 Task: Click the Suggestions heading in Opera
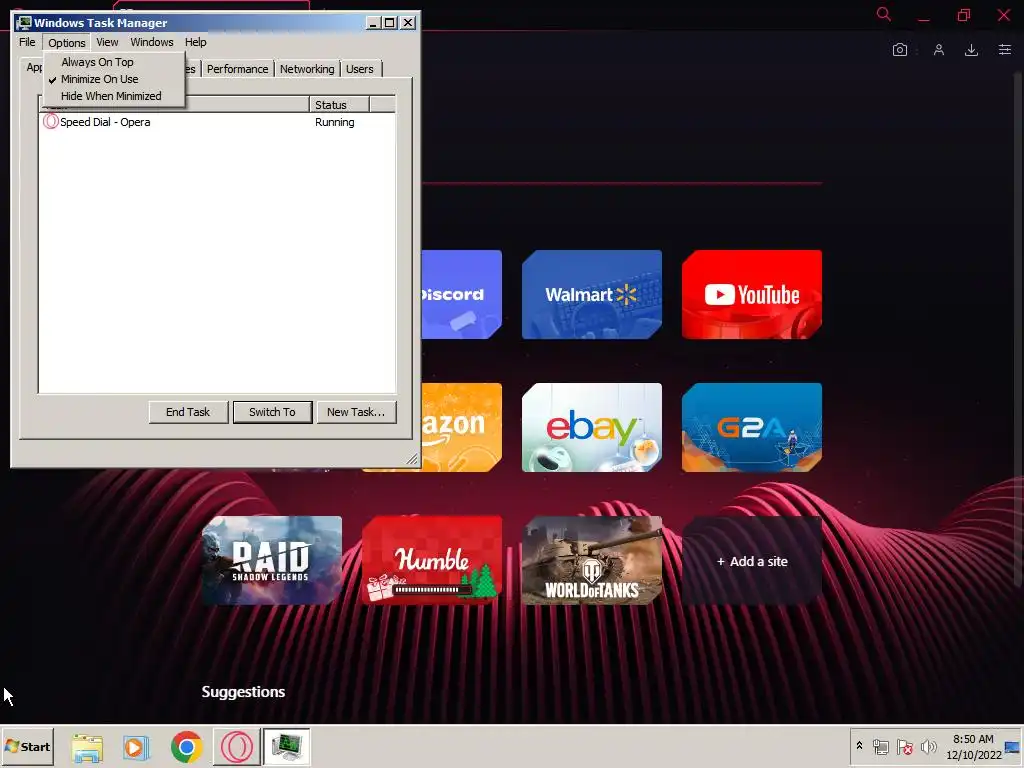(243, 692)
